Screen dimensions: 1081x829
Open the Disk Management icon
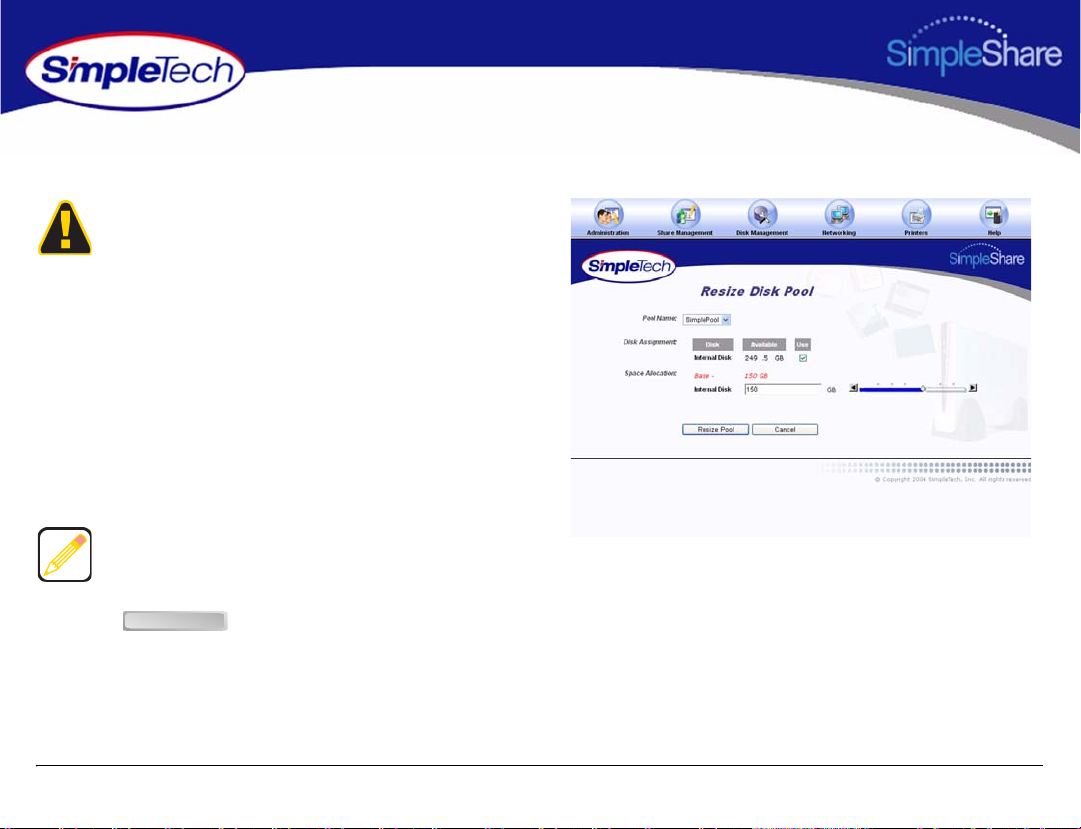[x=762, y=214]
